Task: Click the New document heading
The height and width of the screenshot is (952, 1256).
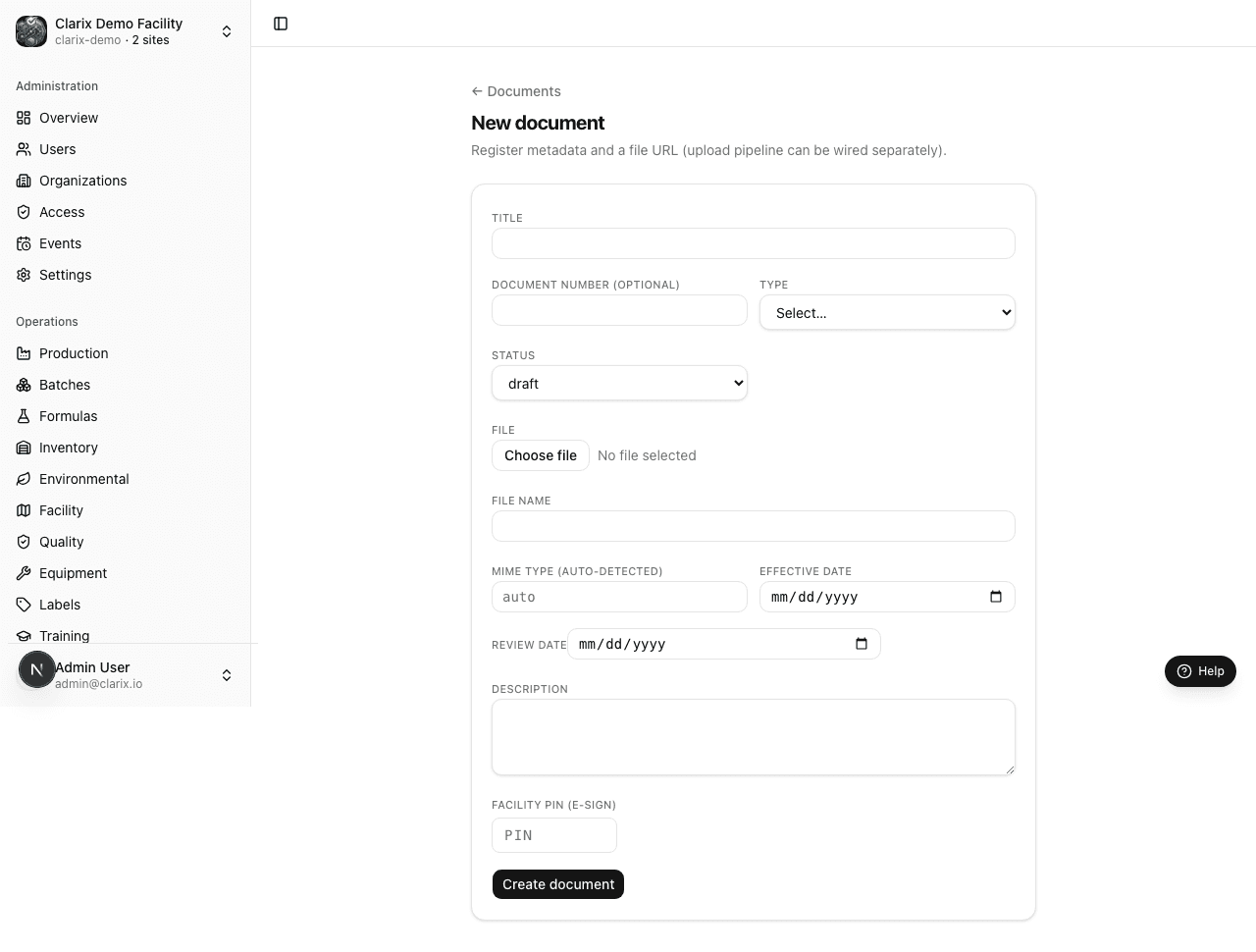Action: point(538,123)
